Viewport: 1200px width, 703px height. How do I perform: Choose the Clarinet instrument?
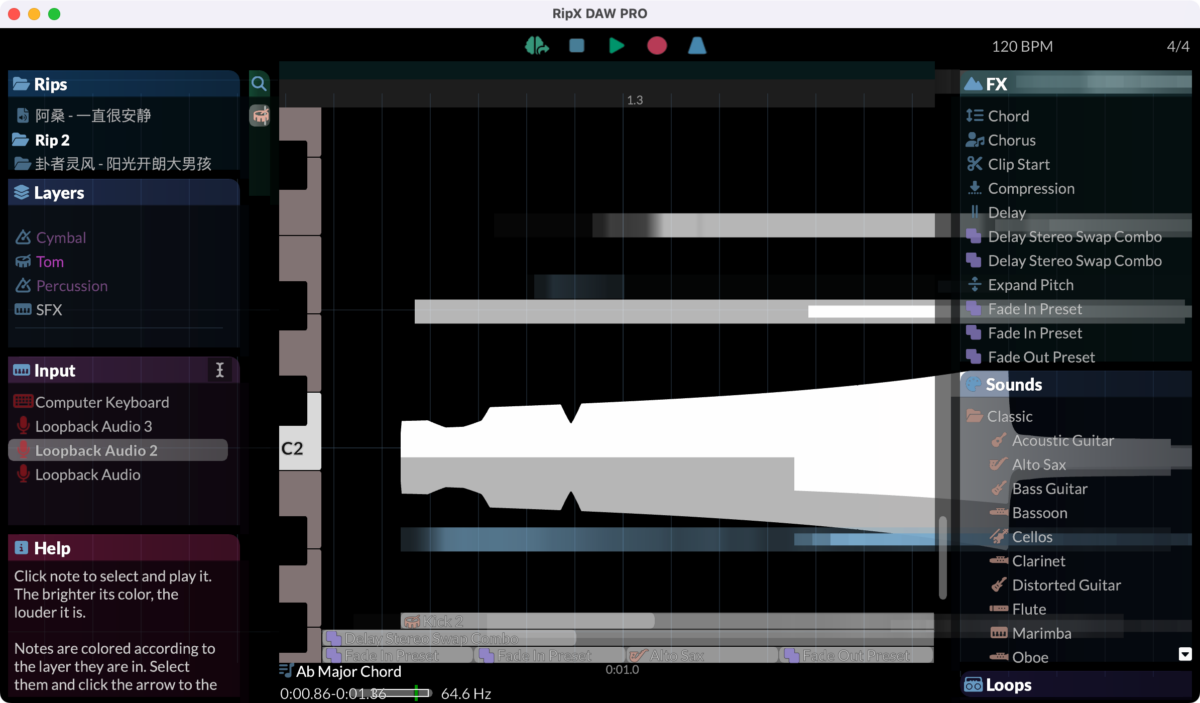click(1038, 561)
